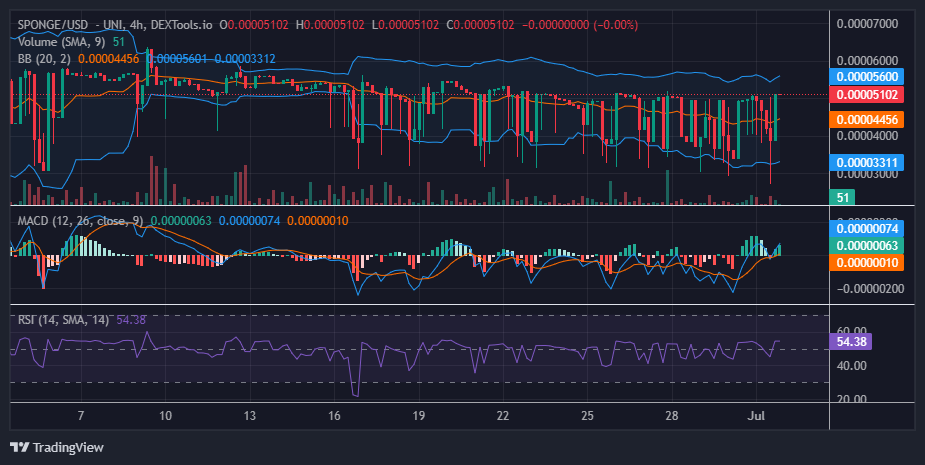Click the red 0.00005102 current price label
This screenshot has width=925, height=465.
point(866,94)
